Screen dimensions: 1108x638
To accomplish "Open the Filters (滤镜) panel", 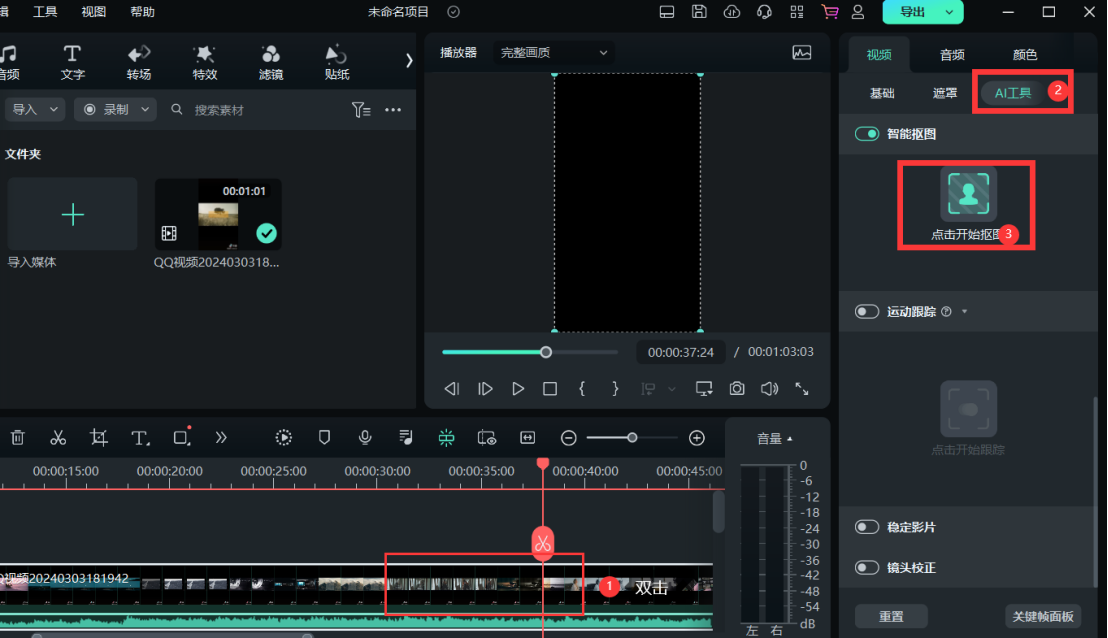I will click(x=270, y=62).
